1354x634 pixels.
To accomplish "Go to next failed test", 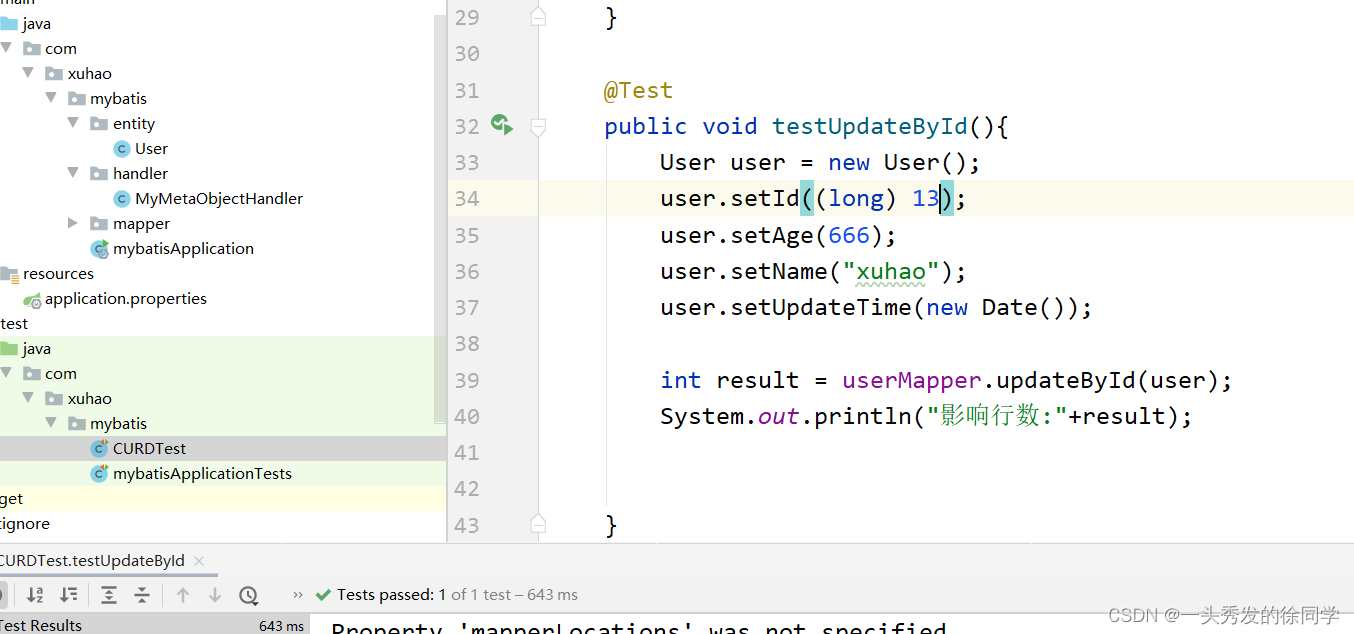I will tap(214, 595).
